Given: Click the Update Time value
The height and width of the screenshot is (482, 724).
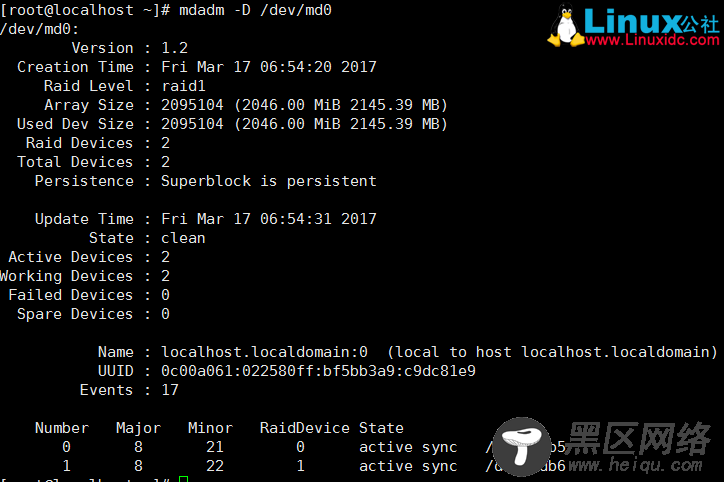Looking at the screenshot, I should point(269,219).
